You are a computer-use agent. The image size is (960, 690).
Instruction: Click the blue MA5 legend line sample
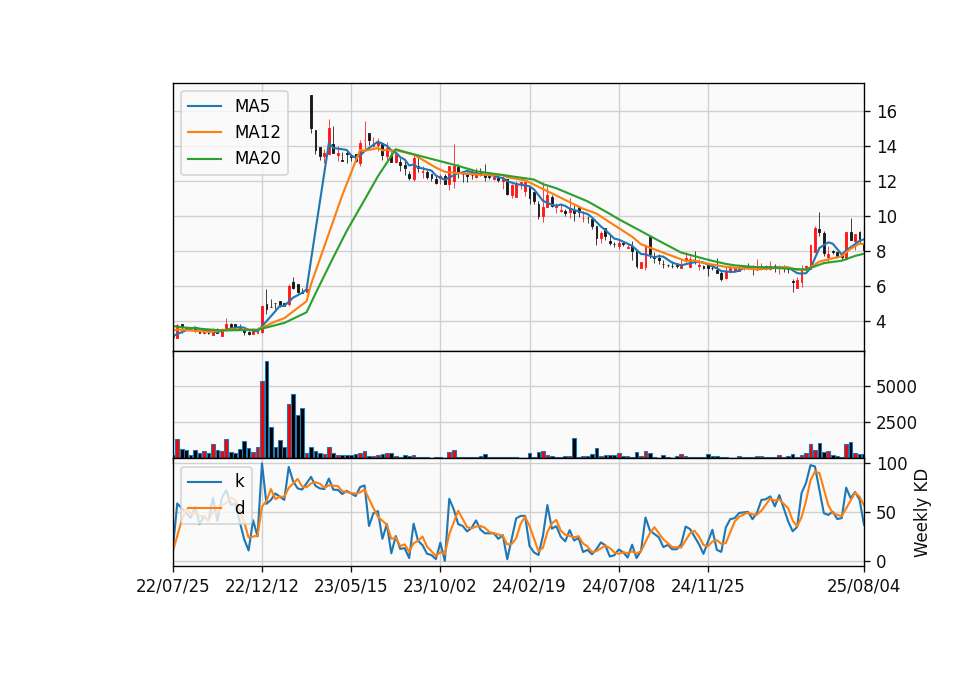coord(204,106)
